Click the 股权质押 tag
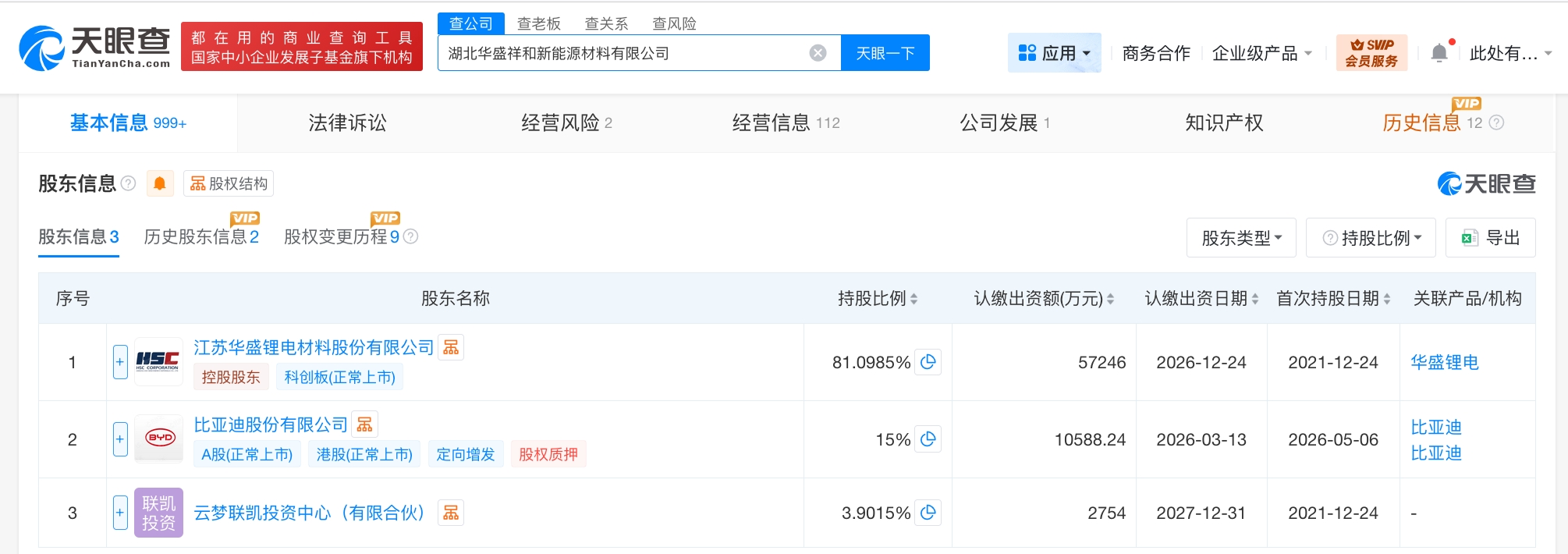This screenshot has height=554, width=1568. 548,454
